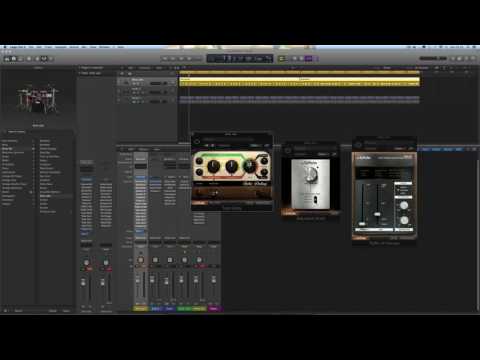Click the lower white knob in right Softube plugin
Image resolution: width=480 pixels, height=360 pixels.
click(x=404, y=220)
